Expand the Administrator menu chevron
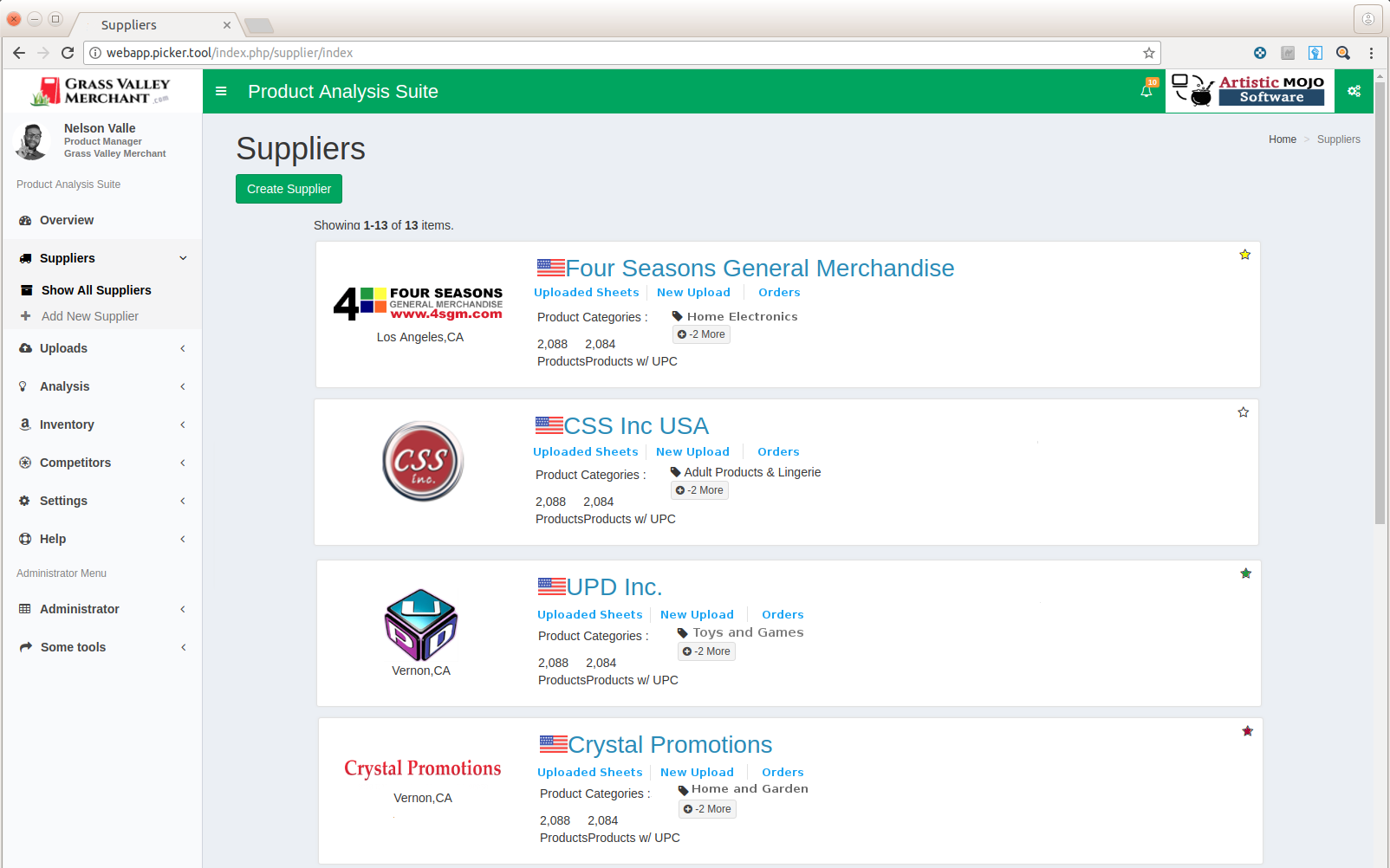 tap(183, 609)
